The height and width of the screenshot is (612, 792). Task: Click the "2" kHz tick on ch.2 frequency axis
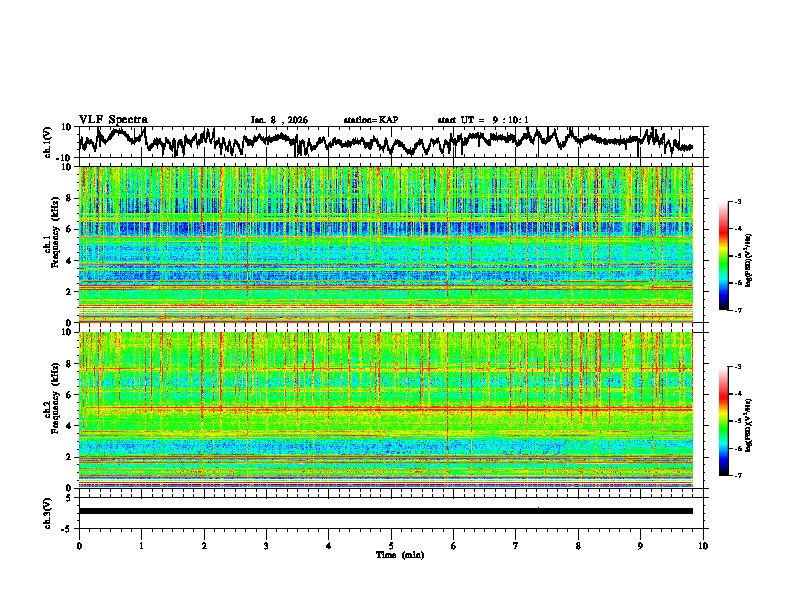pyautogui.click(x=70, y=457)
